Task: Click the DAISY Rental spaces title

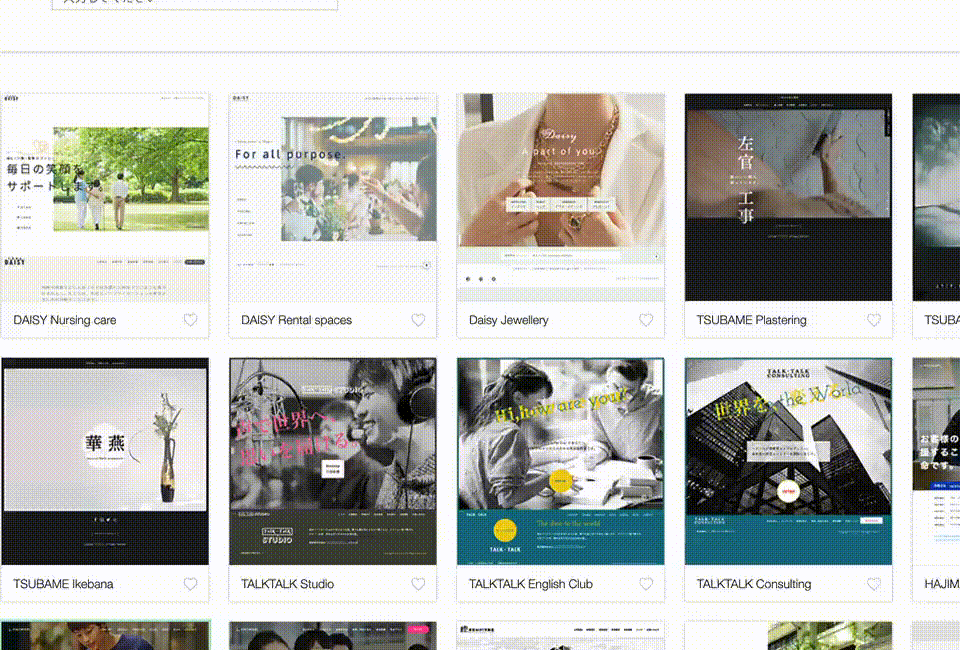Action: pos(296,320)
